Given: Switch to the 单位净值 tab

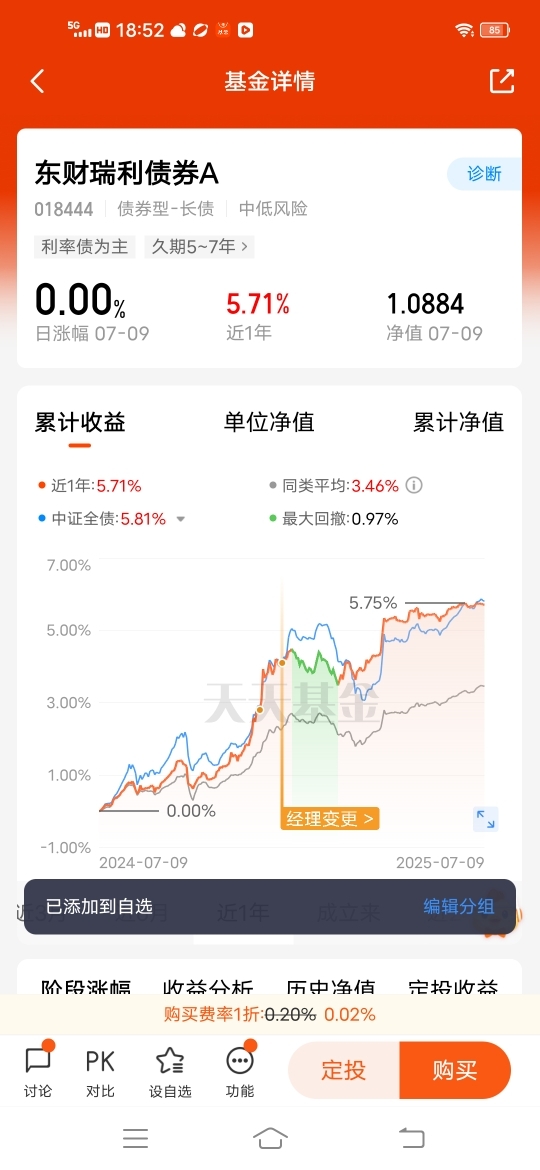Looking at the screenshot, I should [x=269, y=422].
